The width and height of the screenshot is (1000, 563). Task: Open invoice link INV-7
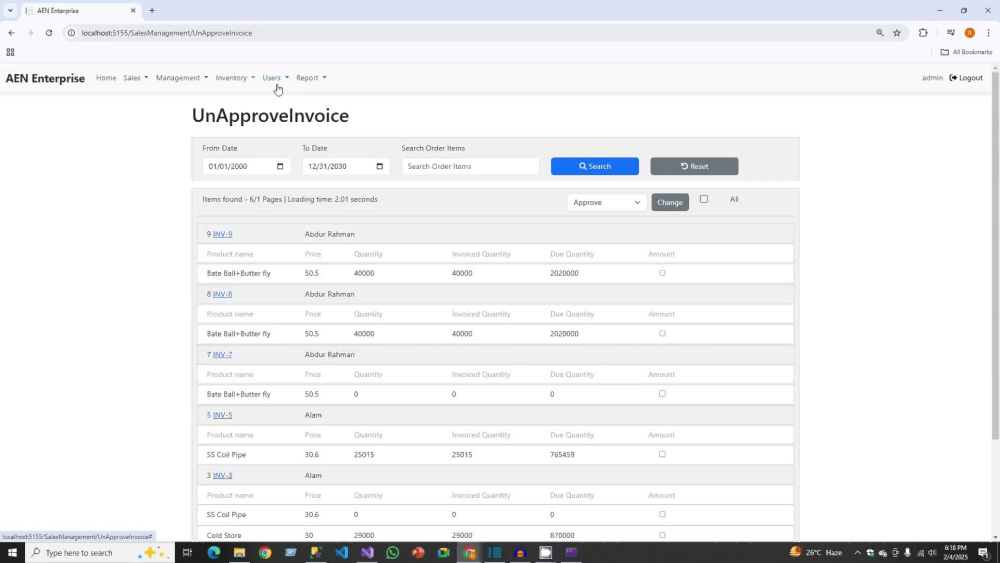pos(223,355)
